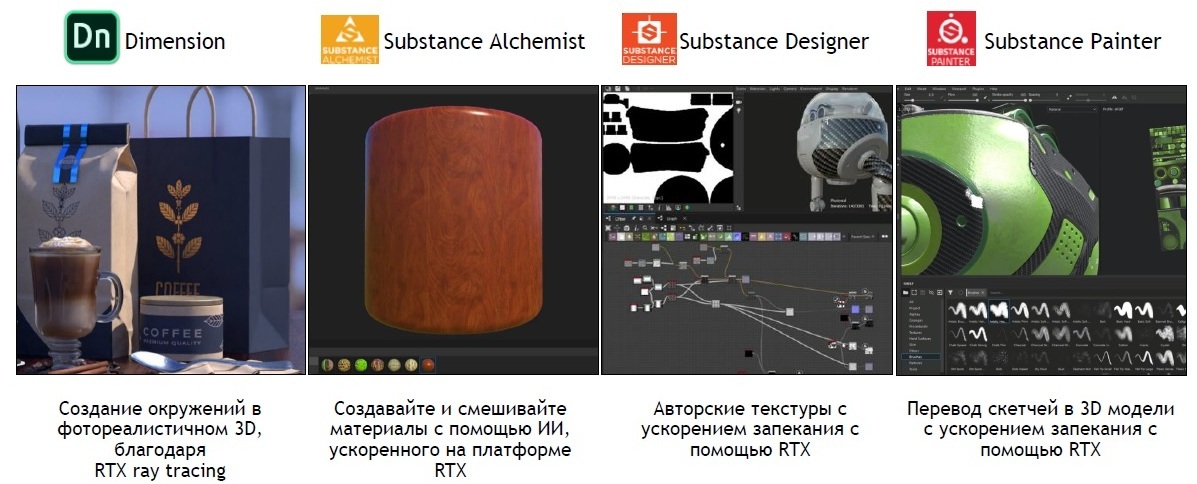Click the histogram icon below Designer 2D view
The width and height of the screenshot is (1197, 484).
pos(669,208)
